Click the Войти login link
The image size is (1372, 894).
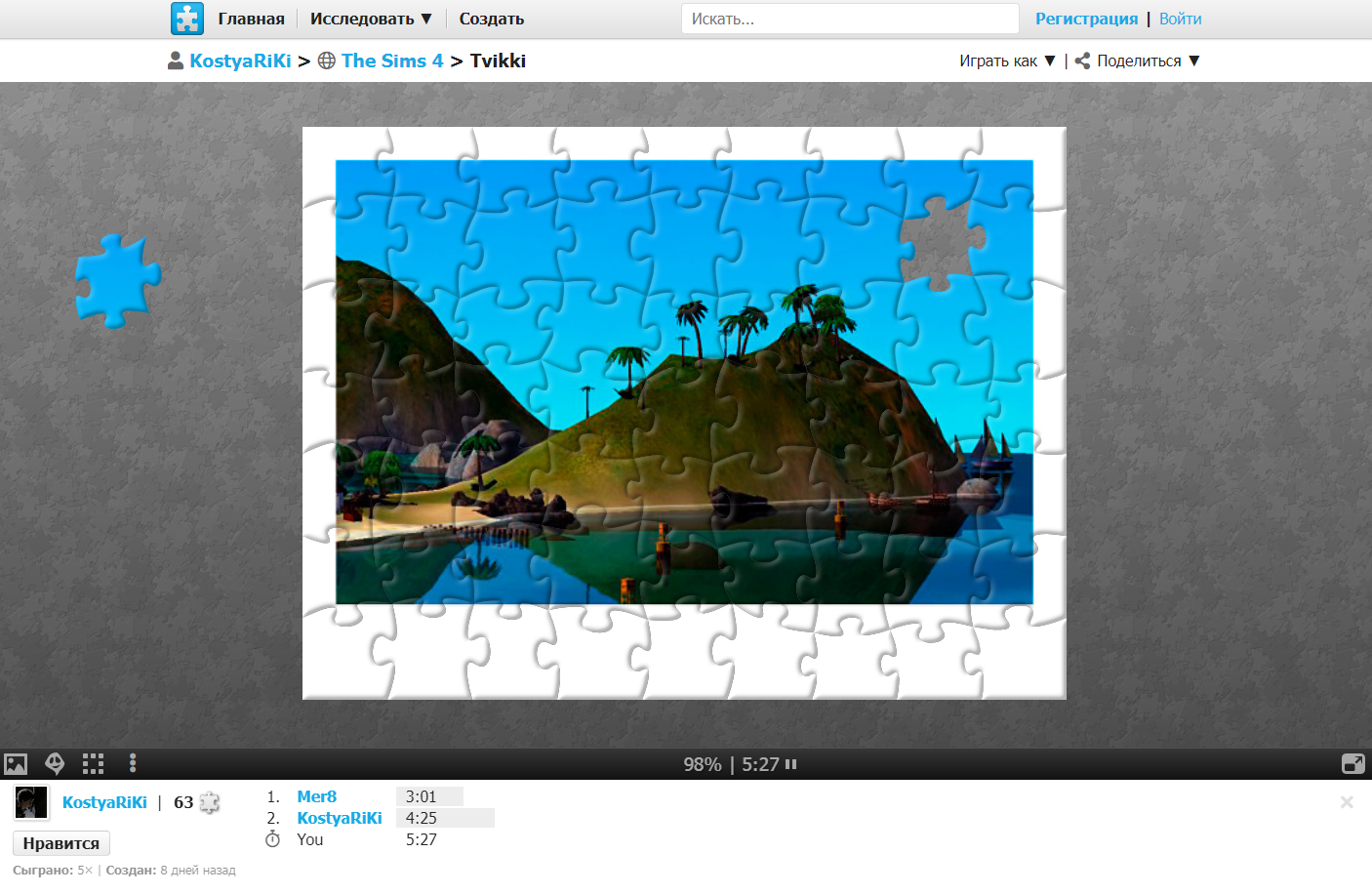click(1180, 19)
